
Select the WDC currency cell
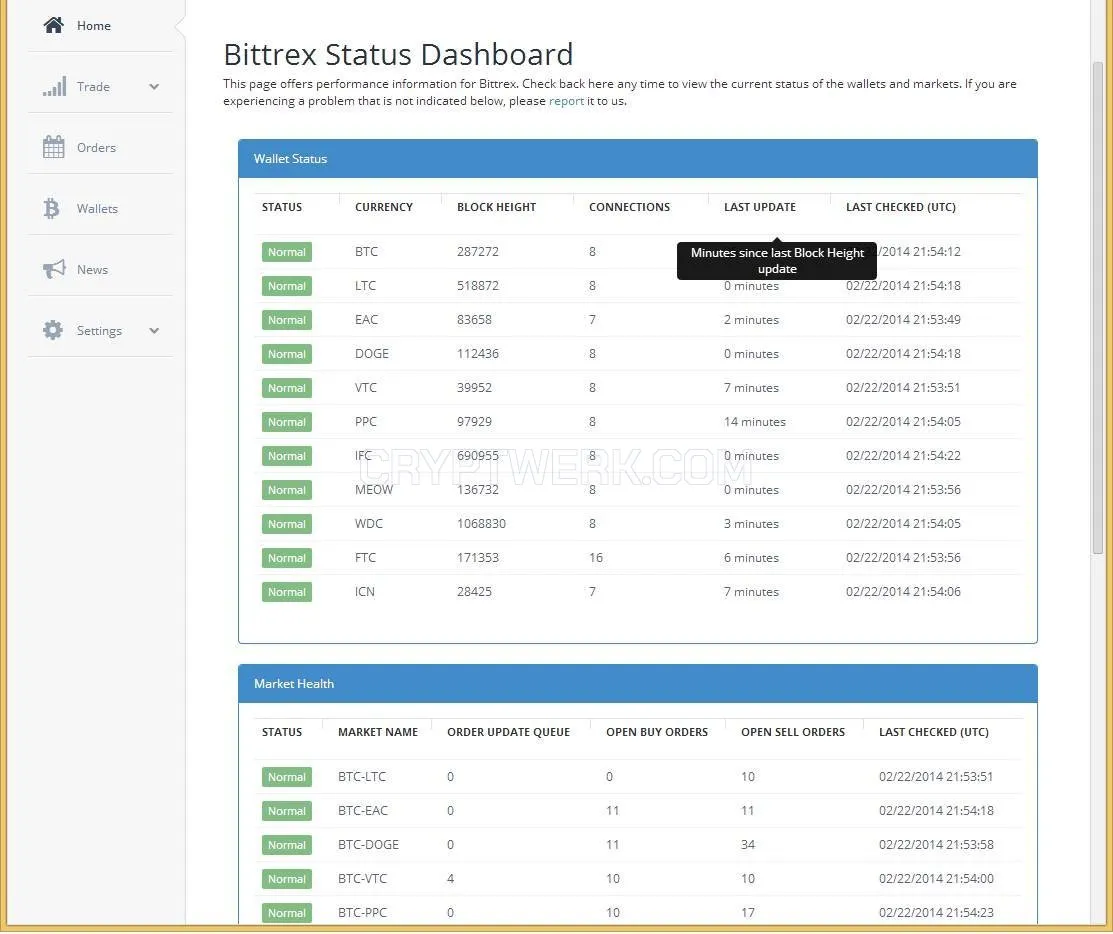[x=368, y=524]
